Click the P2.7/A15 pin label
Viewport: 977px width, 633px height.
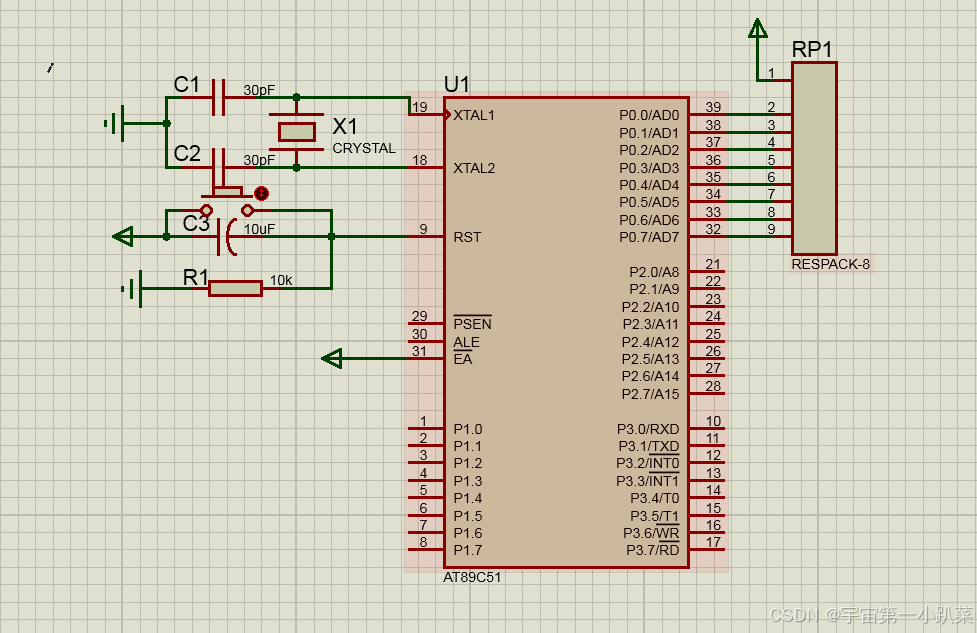pyautogui.click(x=650, y=394)
